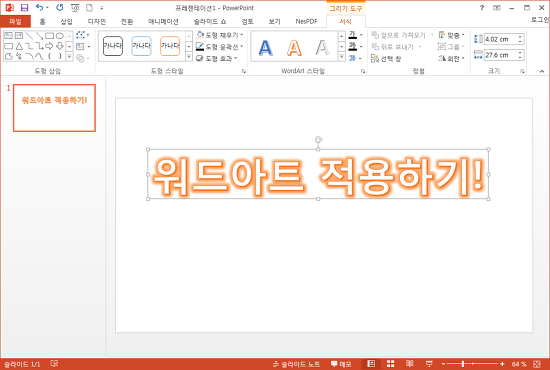Toggle the comments (메모) pane
The image size is (550, 370).
pyautogui.click(x=341, y=364)
